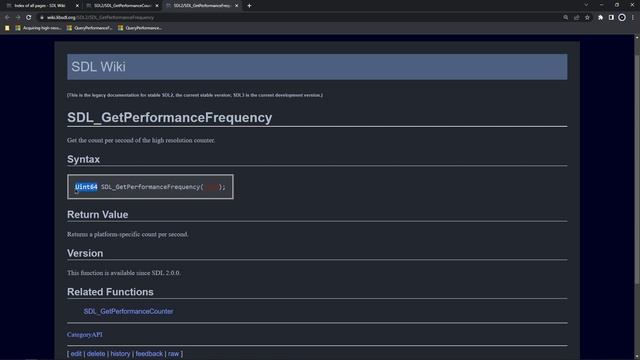640x360 pixels.
Task: Open the 'edit' page link
Action: [x=76, y=354]
